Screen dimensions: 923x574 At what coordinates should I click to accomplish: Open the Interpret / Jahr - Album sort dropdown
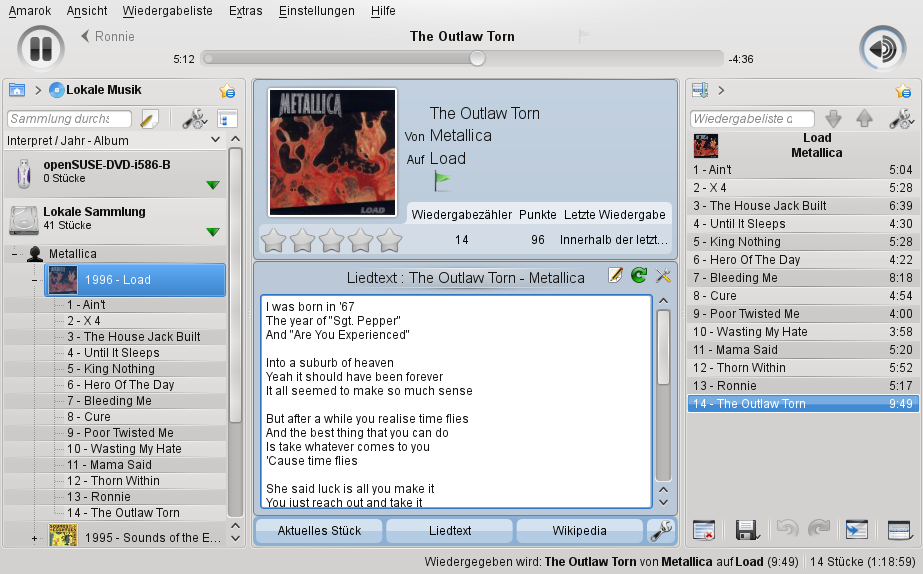coord(114,140)
